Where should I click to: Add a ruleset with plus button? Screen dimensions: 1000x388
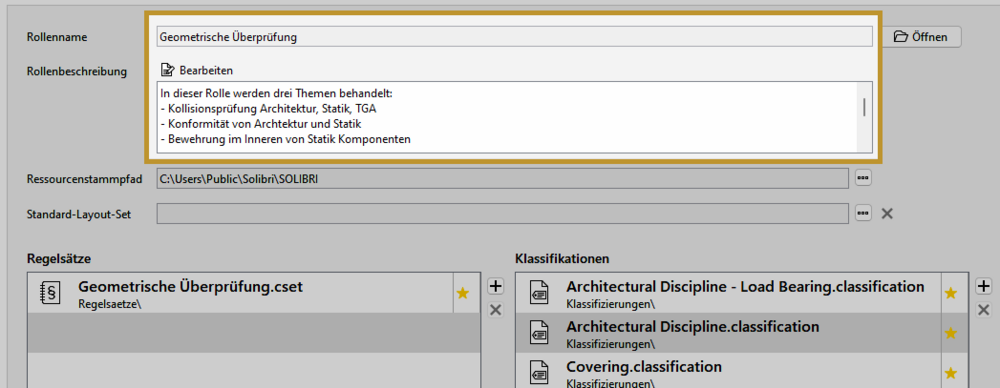point(496,287)
